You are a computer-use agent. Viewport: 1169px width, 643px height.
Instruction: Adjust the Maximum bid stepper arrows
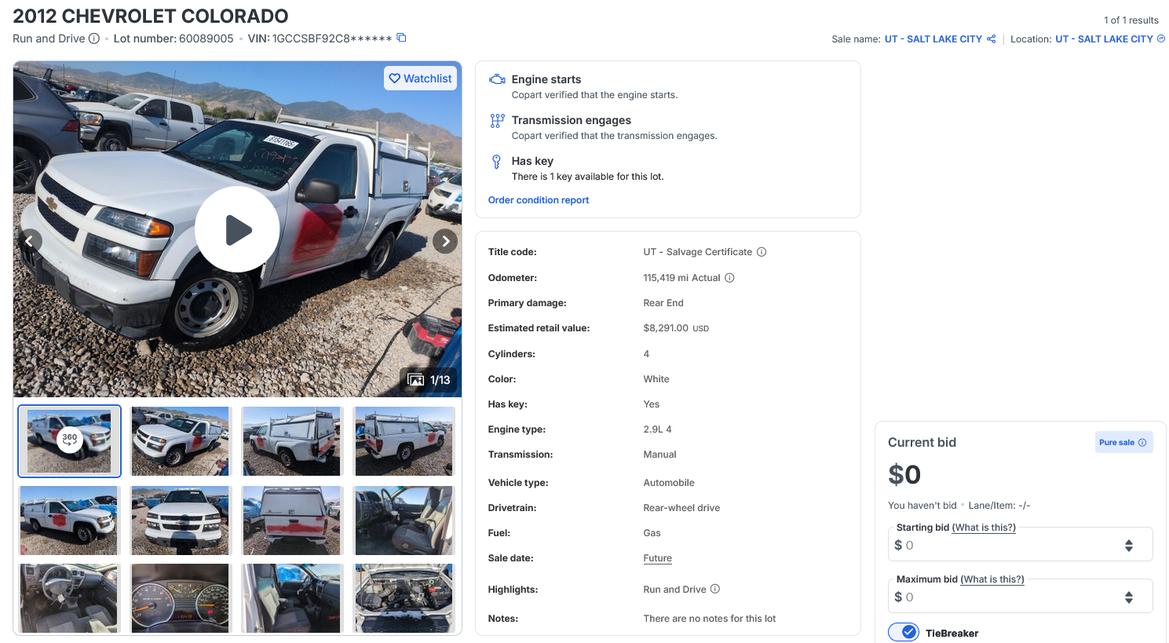[1129, 598]
